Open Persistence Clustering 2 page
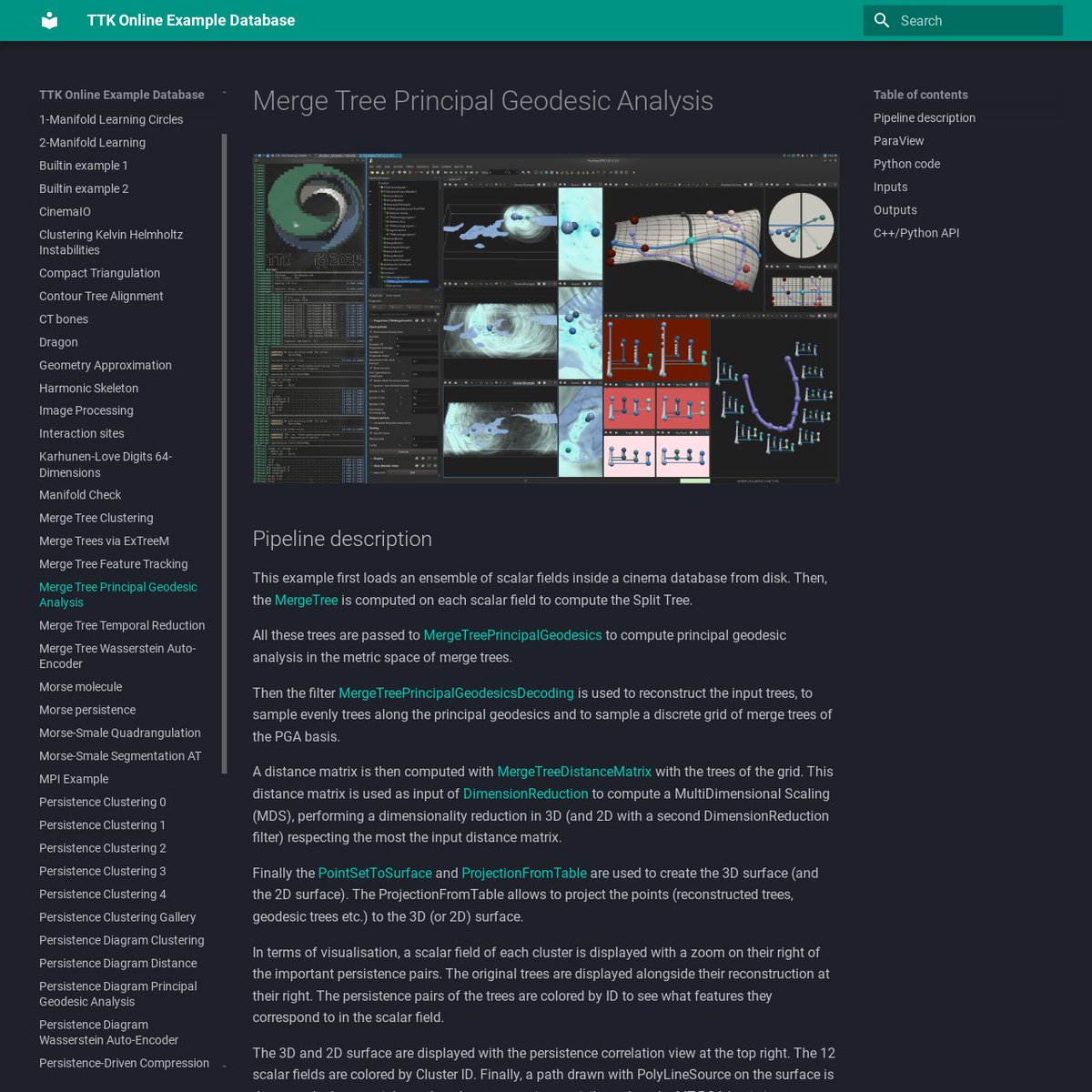Image resolution: width=1092 pixels, height=1092 pixels. (x=103, y=848)
